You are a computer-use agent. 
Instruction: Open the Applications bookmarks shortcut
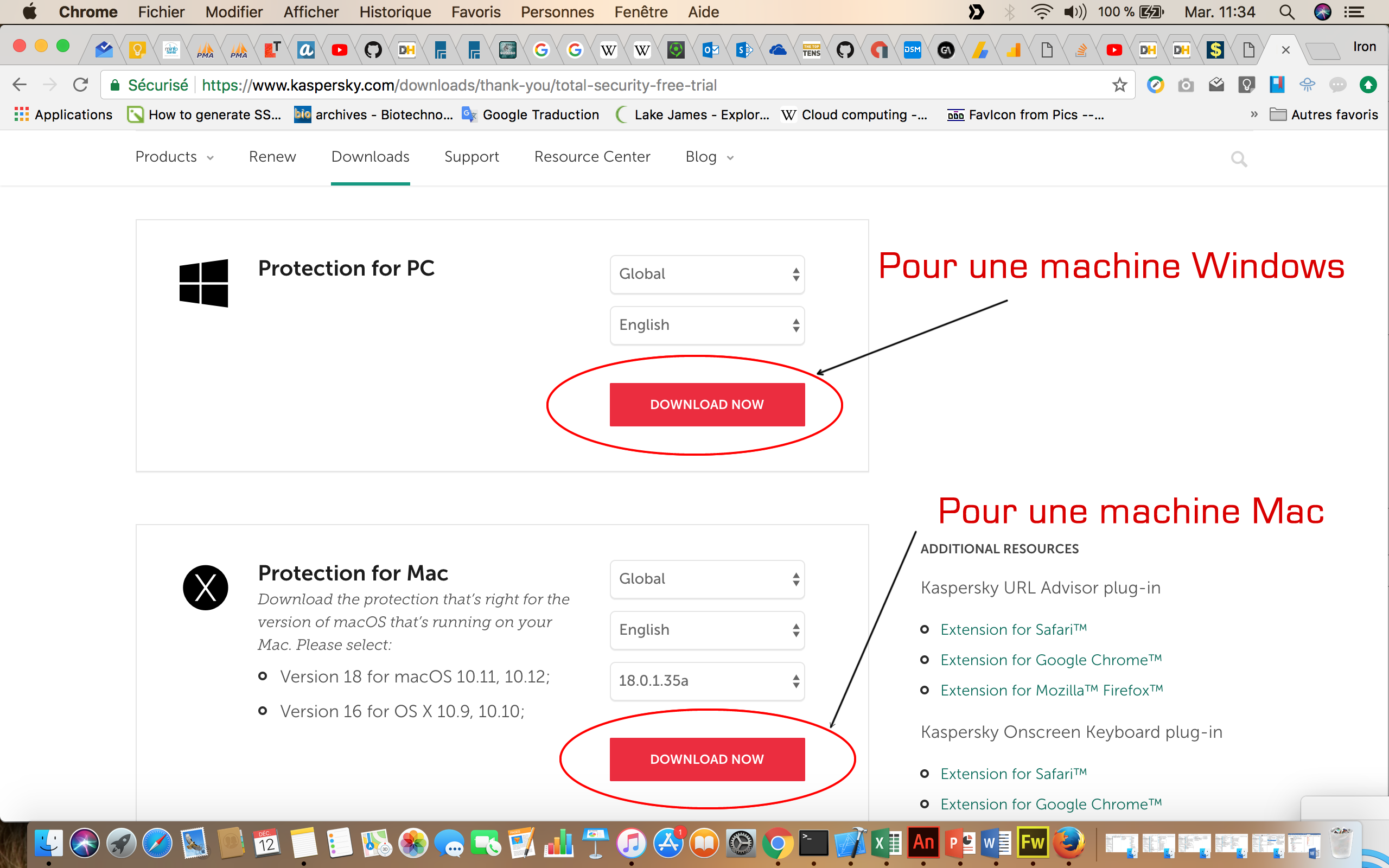[x=63, y=115]
